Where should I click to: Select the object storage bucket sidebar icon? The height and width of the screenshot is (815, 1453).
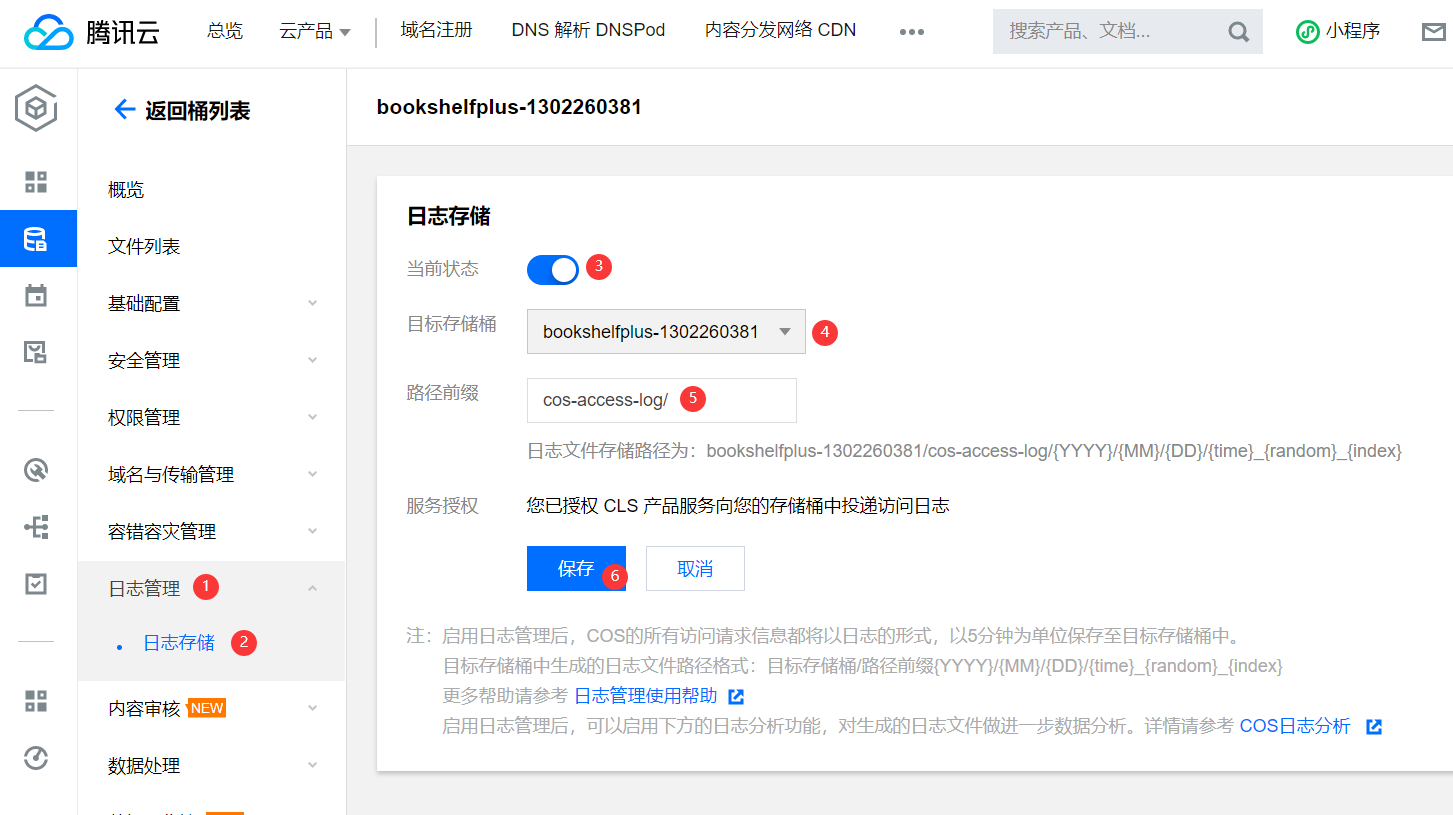point(36,239)
